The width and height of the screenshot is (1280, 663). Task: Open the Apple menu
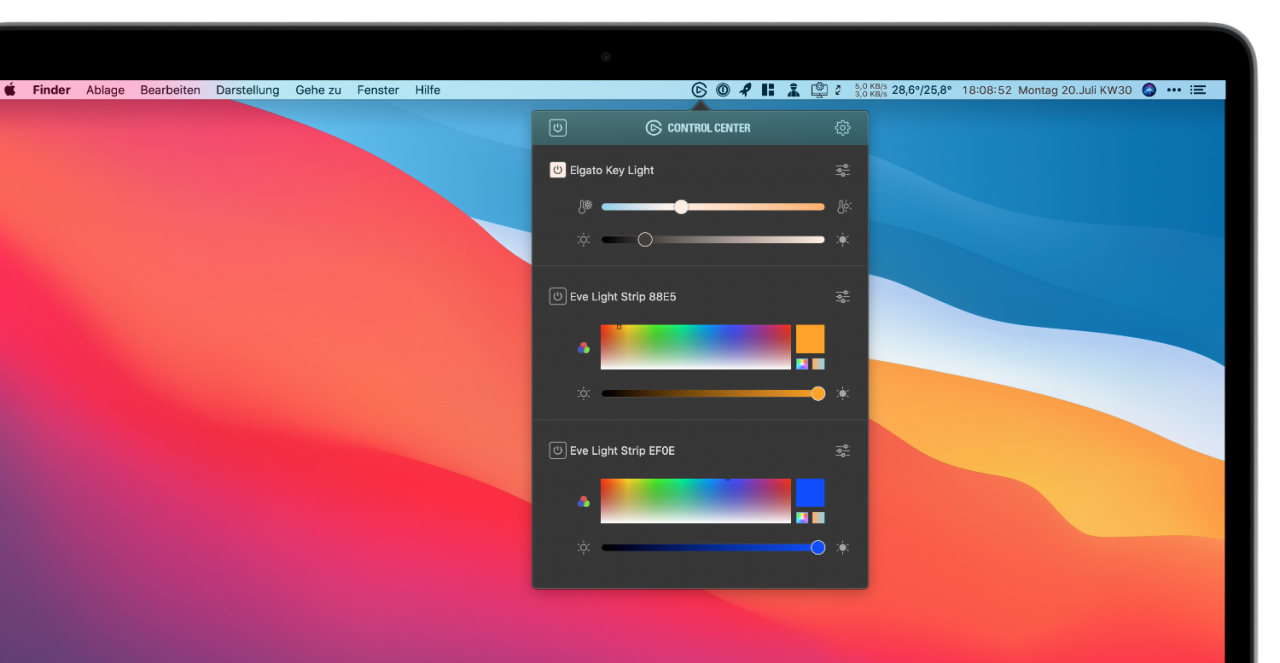tap(10, 90)
